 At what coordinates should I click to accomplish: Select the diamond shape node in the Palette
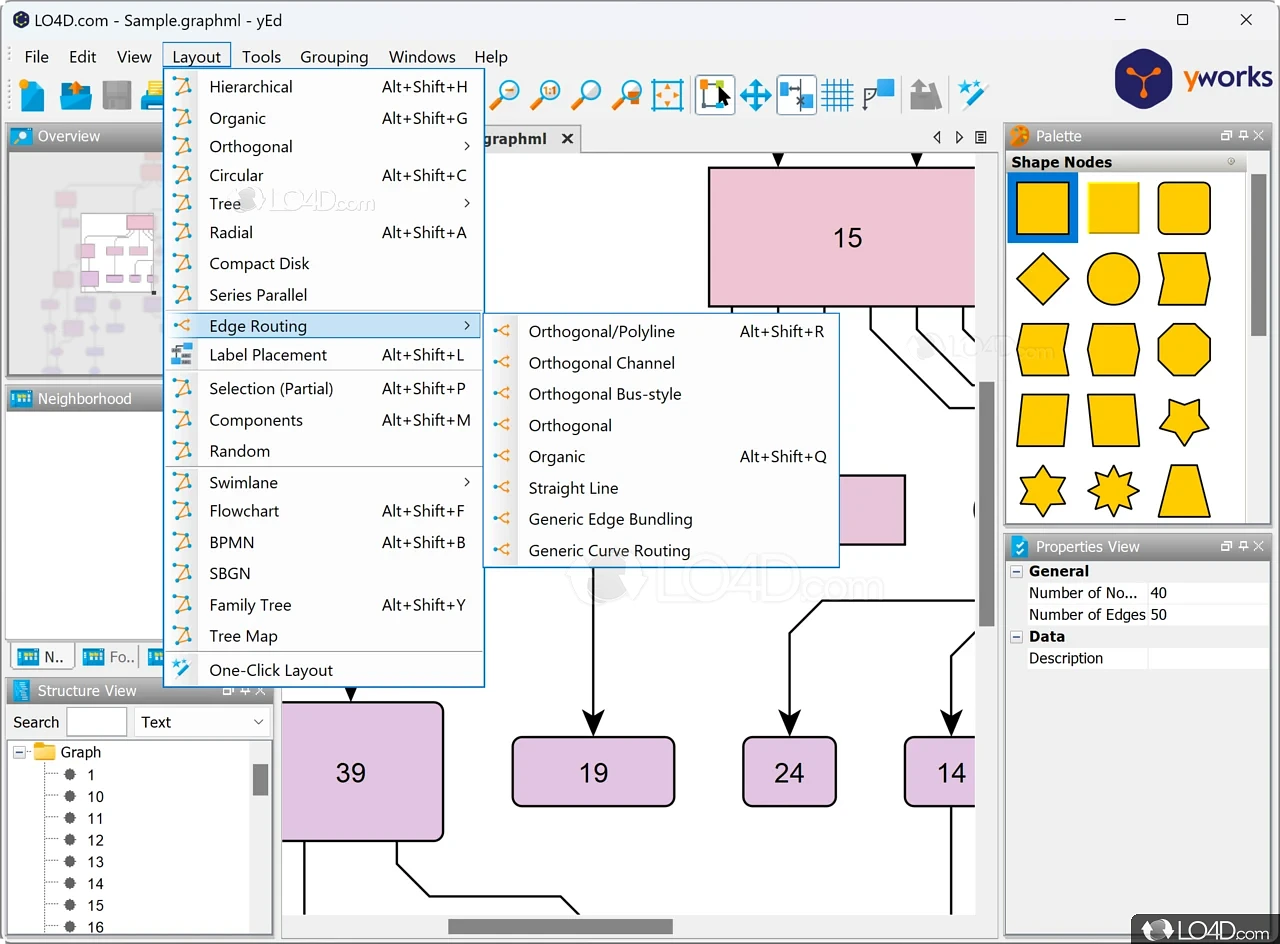click(1042, 278)
